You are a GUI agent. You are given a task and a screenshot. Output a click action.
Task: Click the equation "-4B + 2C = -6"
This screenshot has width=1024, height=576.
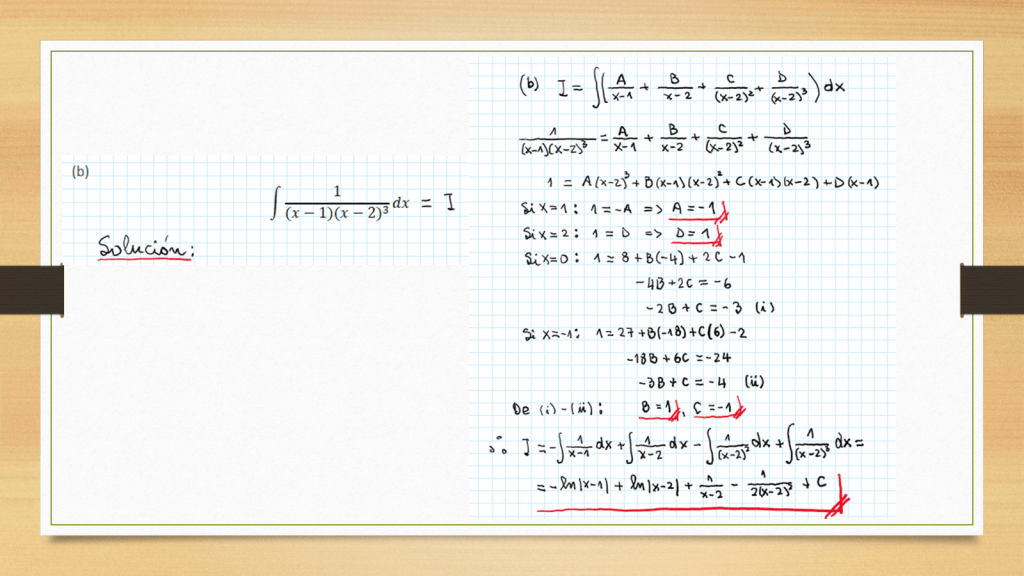(682, 283)
